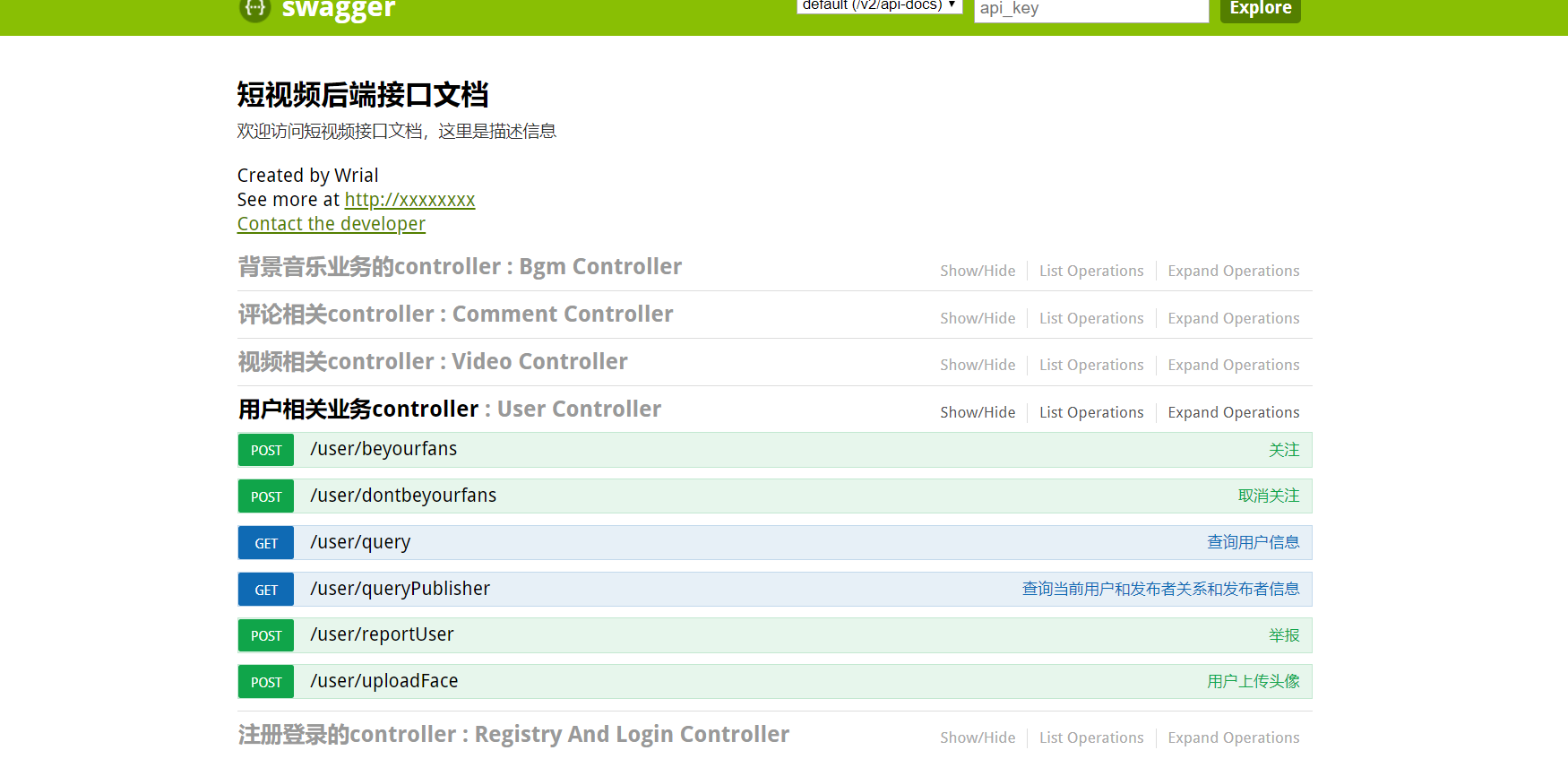Screen dimensions: 1568x759
Task: Click the 用户上传头像 description link
Action: pos(1254,681)
